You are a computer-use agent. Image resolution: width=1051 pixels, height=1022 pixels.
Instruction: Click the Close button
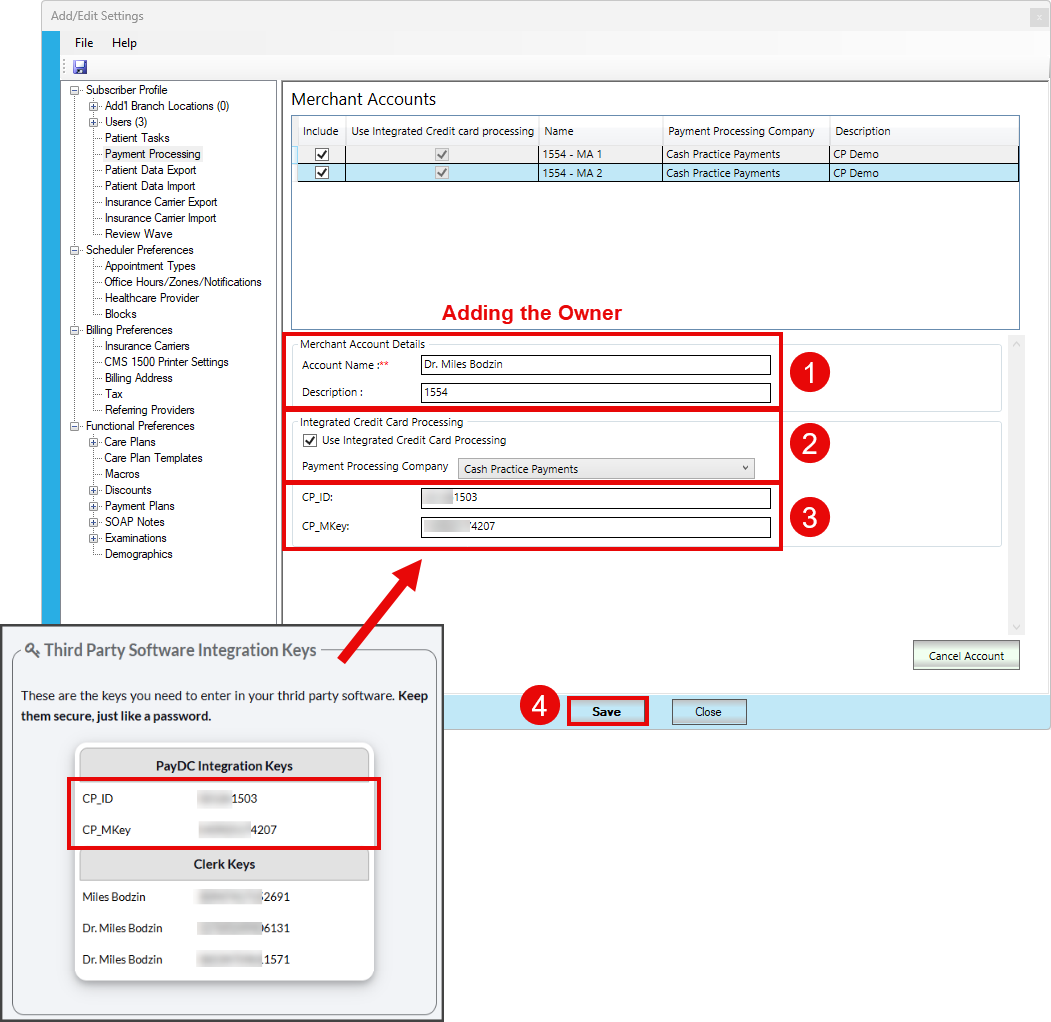pos(708,712)
